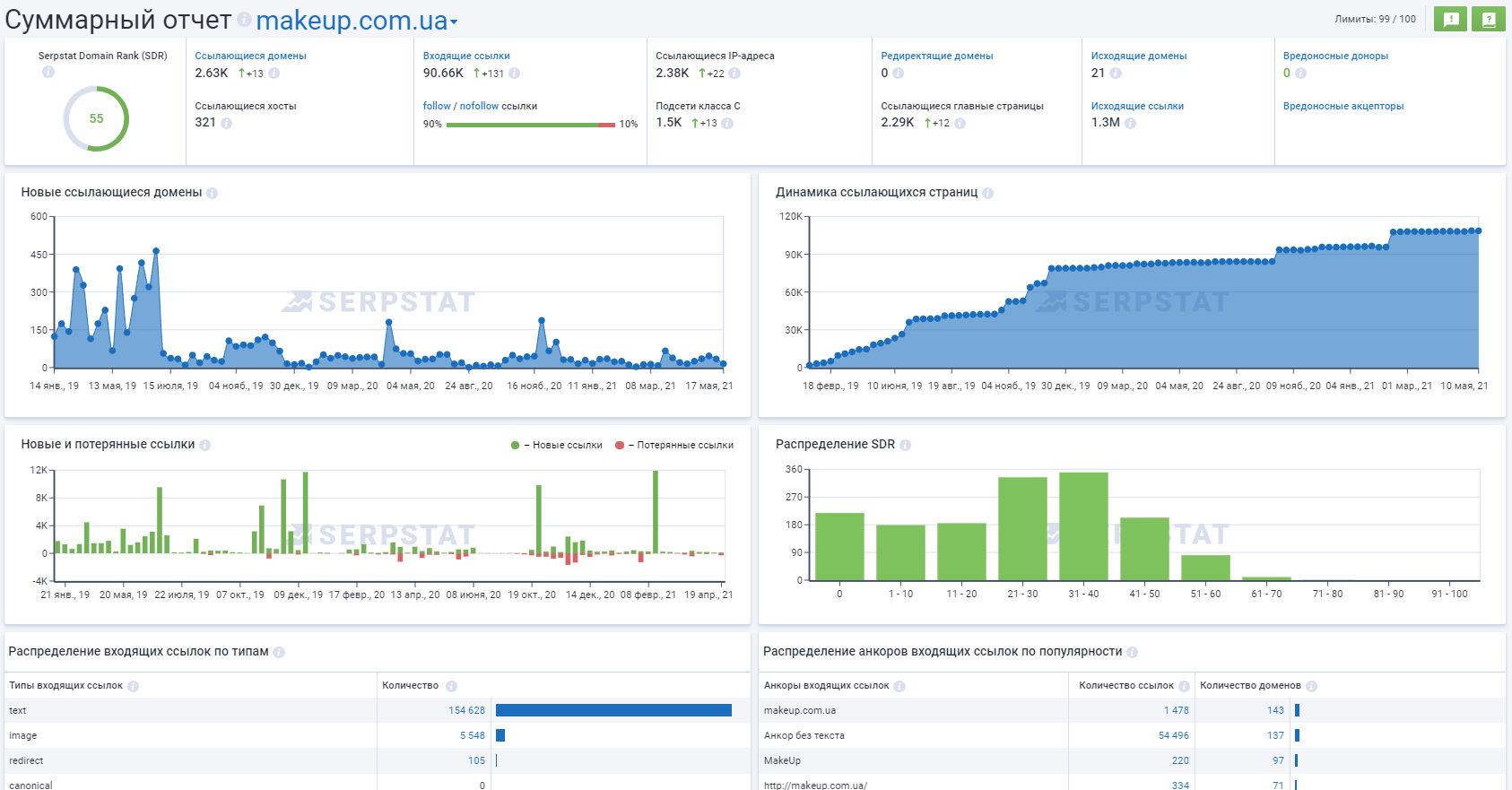Open the Вредоносные акцепторы link
The height and width of the screenshot is (790, 1512).
[1343, 106]
